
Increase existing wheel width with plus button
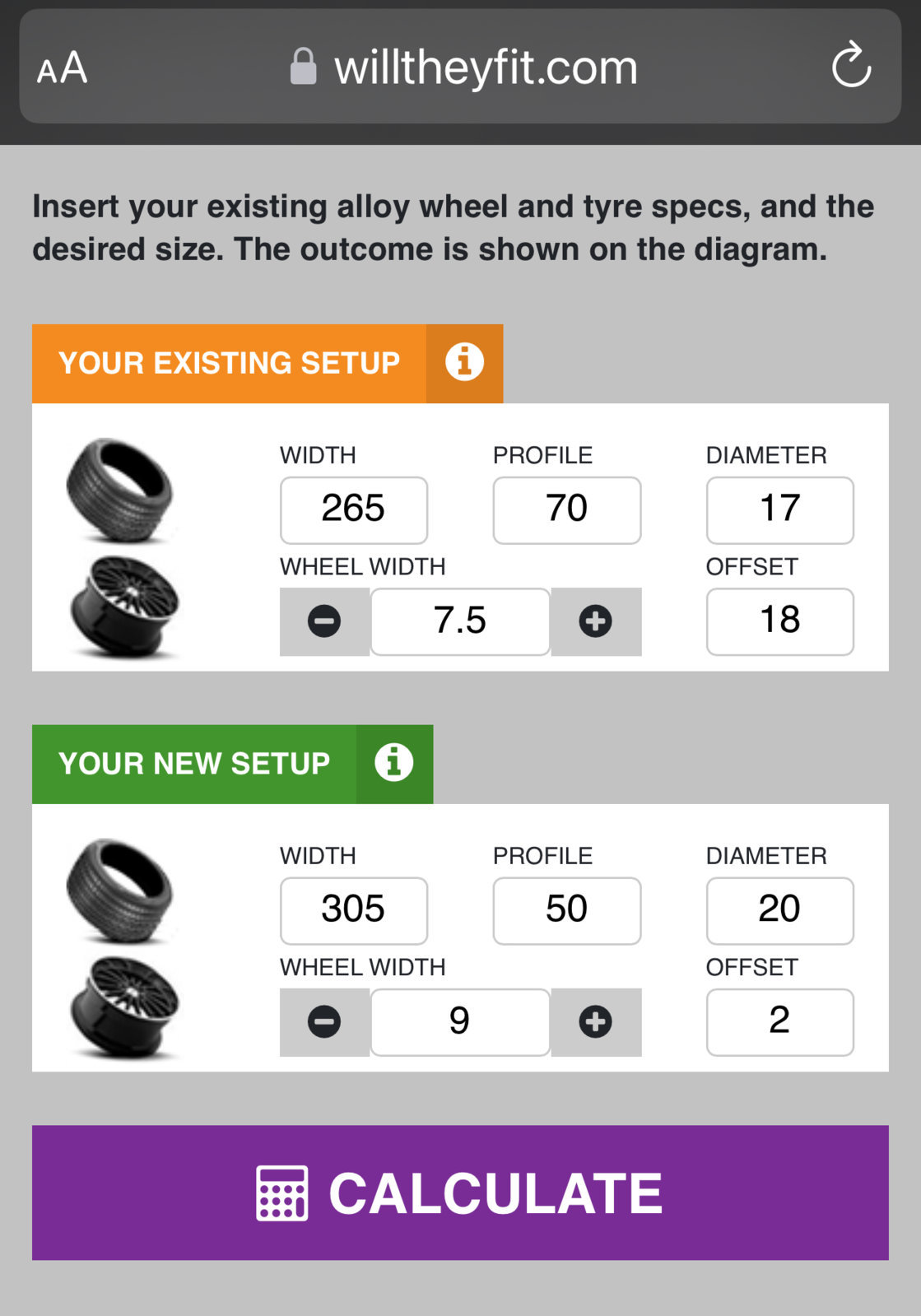[x=596, y=621]
